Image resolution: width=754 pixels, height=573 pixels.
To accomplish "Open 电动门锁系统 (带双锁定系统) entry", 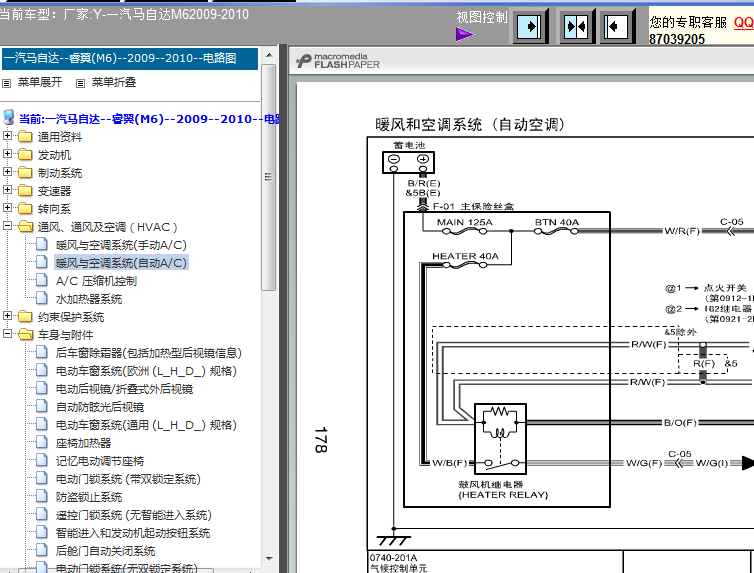I will tap(128, 479).
